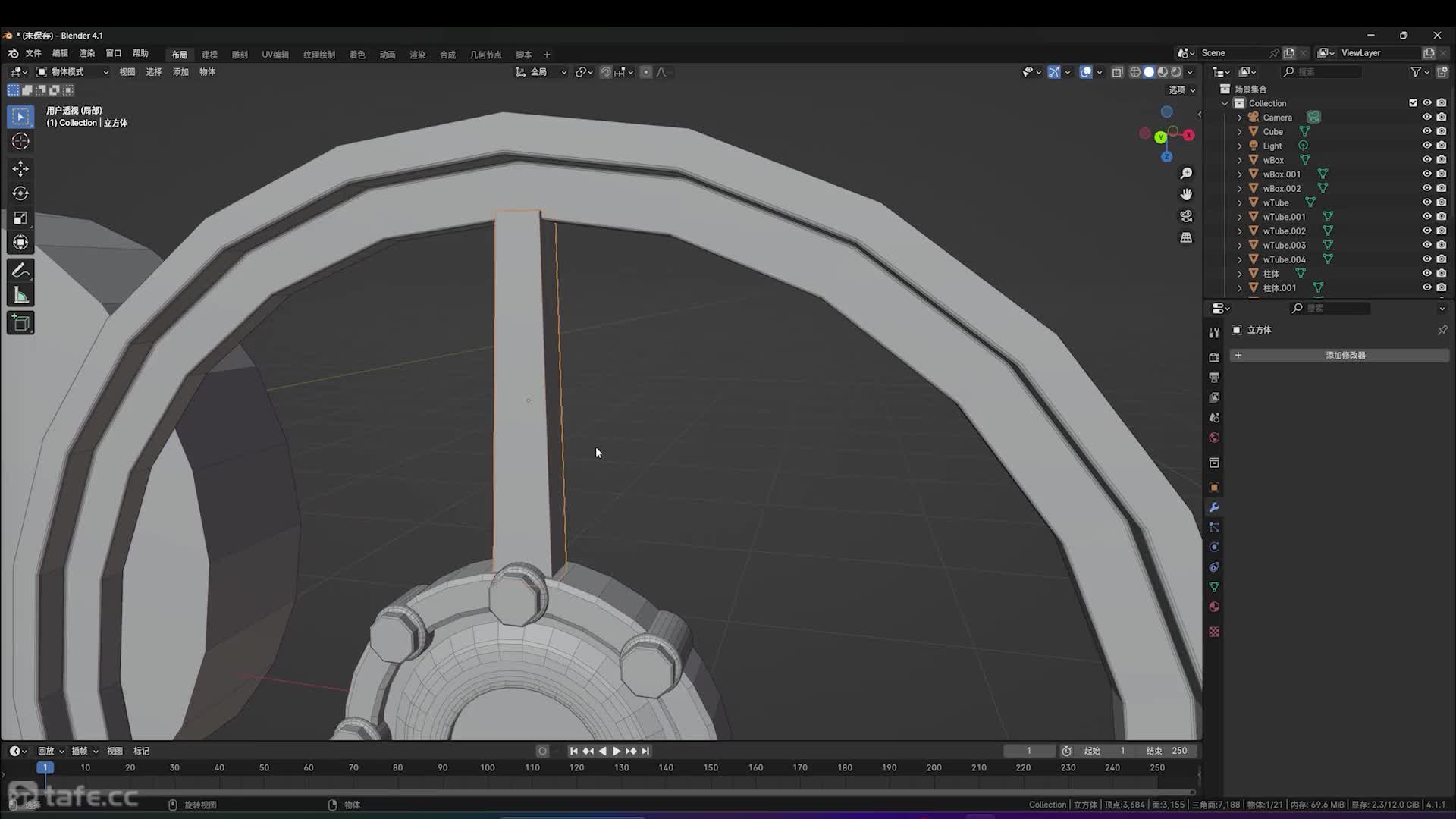Expand the wBox.002 outliner item
1456x819 pixels.
(x=1240, y=188)
